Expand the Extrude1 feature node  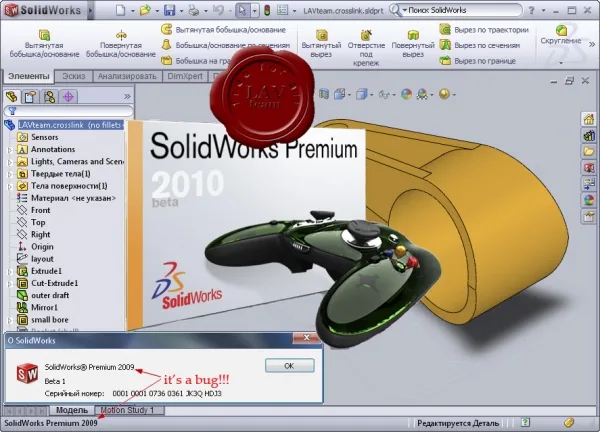coord(10,272)
